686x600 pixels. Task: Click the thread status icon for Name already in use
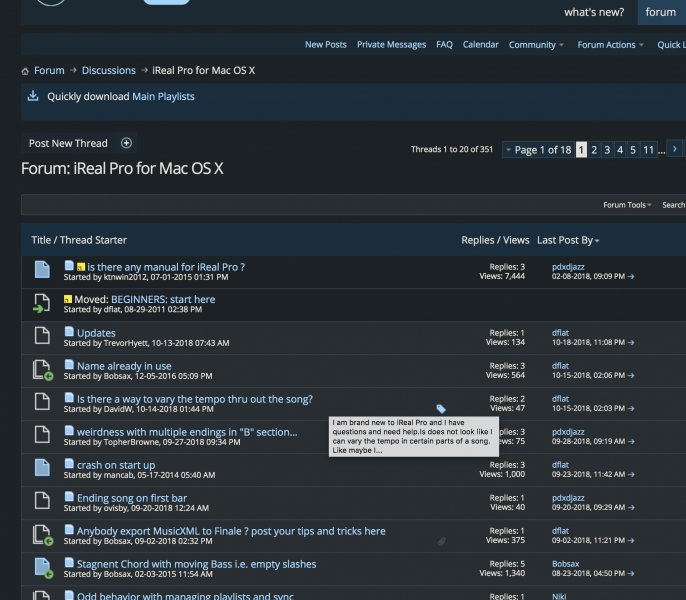click(x=41, y=371)
